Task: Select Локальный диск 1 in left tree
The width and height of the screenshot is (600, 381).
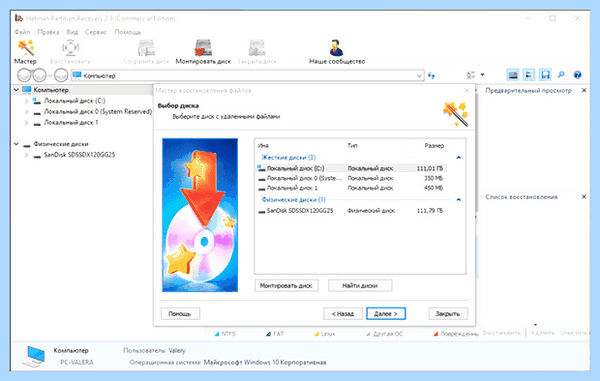Action: point(71,123)
